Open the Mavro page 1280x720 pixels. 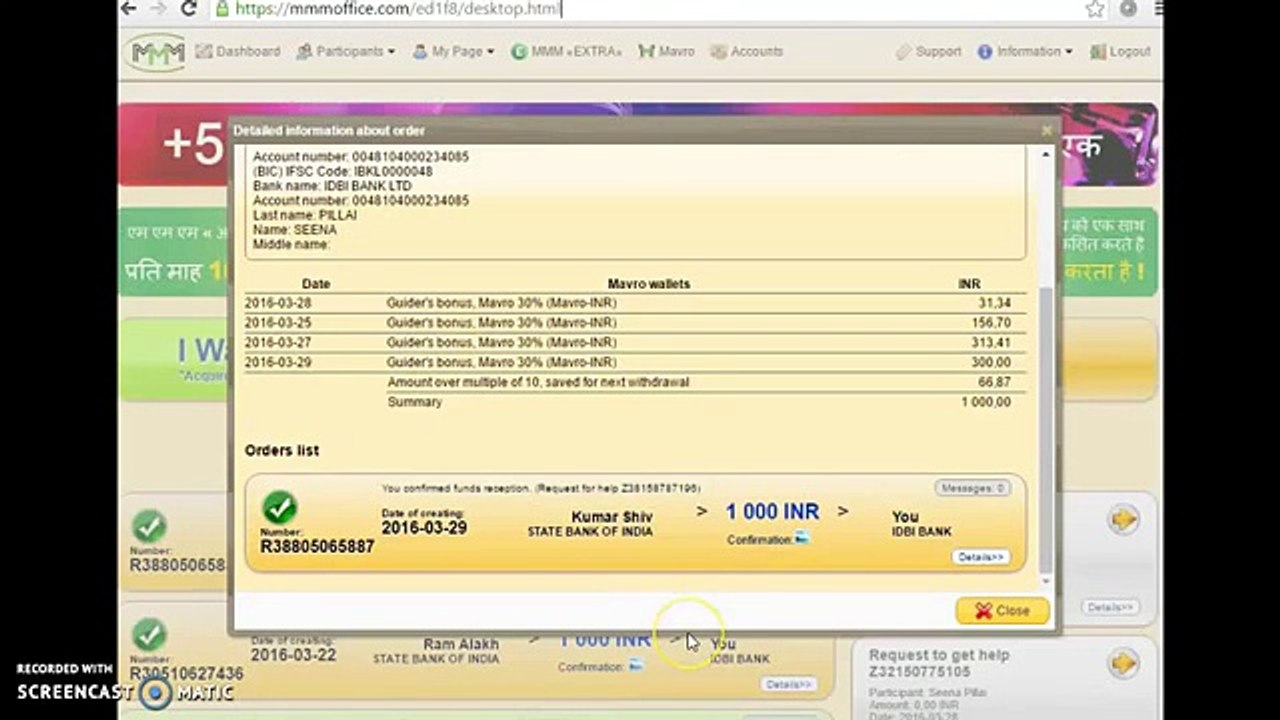coord(666,51)
